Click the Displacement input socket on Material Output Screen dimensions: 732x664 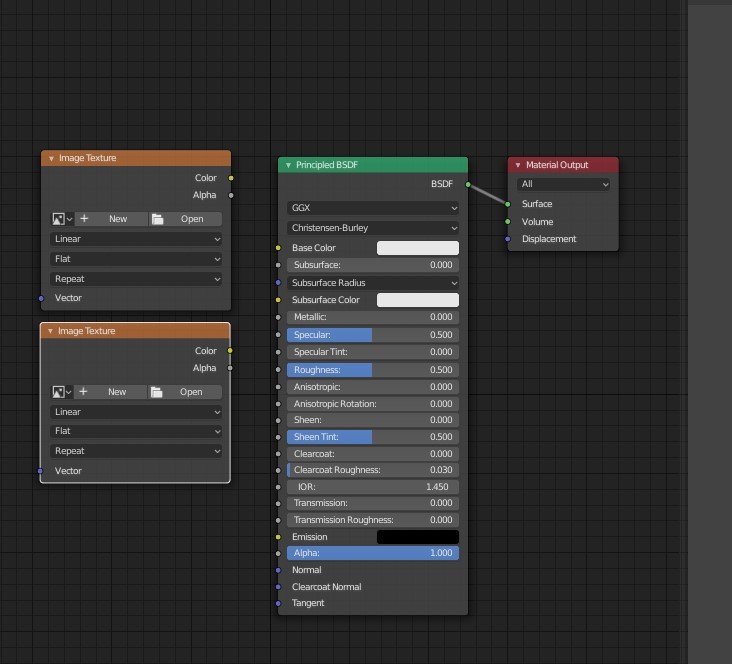[x=508, y=239]
